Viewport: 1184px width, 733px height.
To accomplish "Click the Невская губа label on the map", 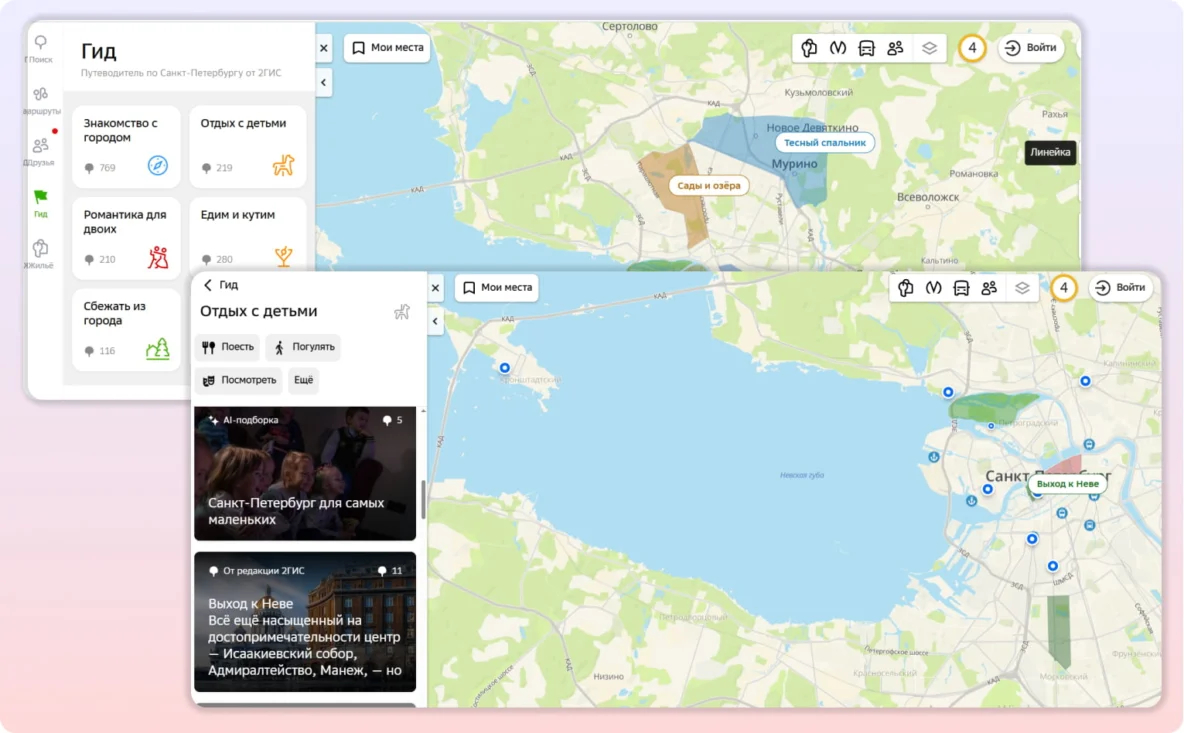I will [802, 475].
